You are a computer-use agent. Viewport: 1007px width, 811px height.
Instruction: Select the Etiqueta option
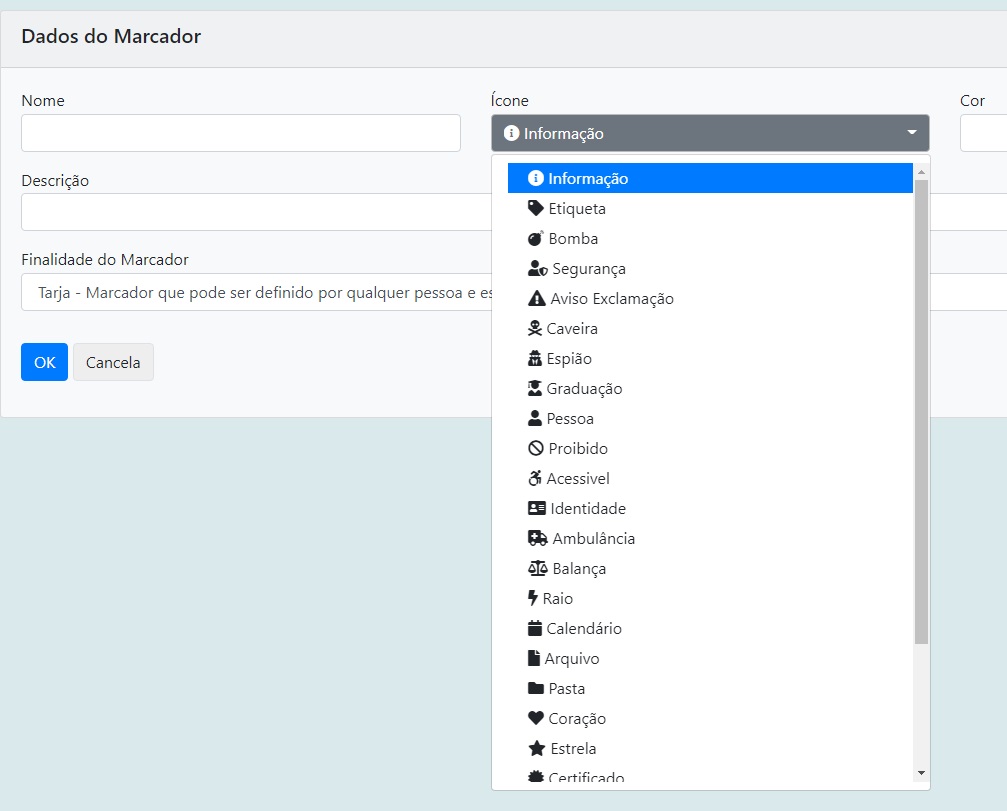(x=577, y=209)
